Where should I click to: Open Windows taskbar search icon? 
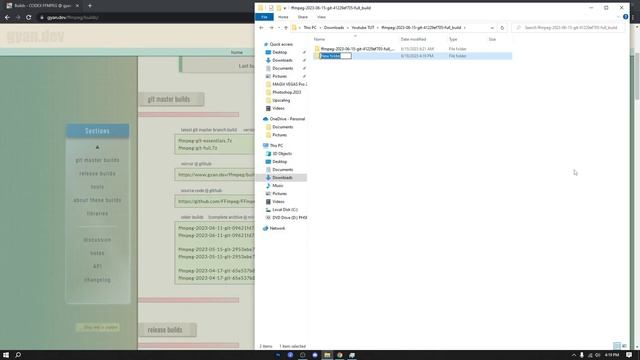click(x=18, y=355)
